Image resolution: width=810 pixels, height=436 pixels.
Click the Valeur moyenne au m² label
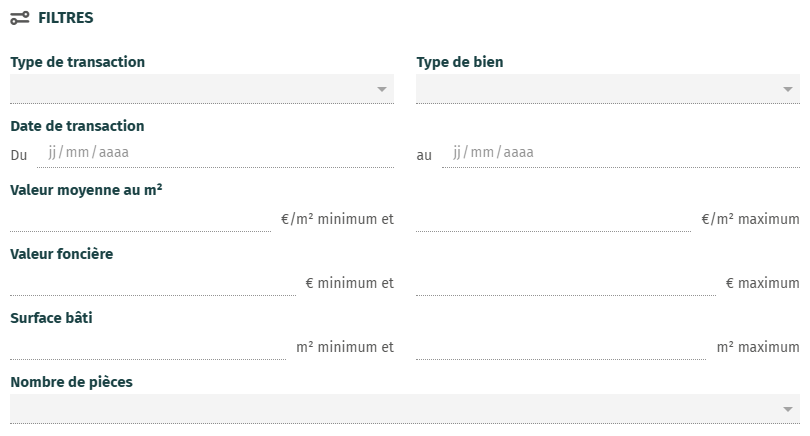click(x=86, y=190)
